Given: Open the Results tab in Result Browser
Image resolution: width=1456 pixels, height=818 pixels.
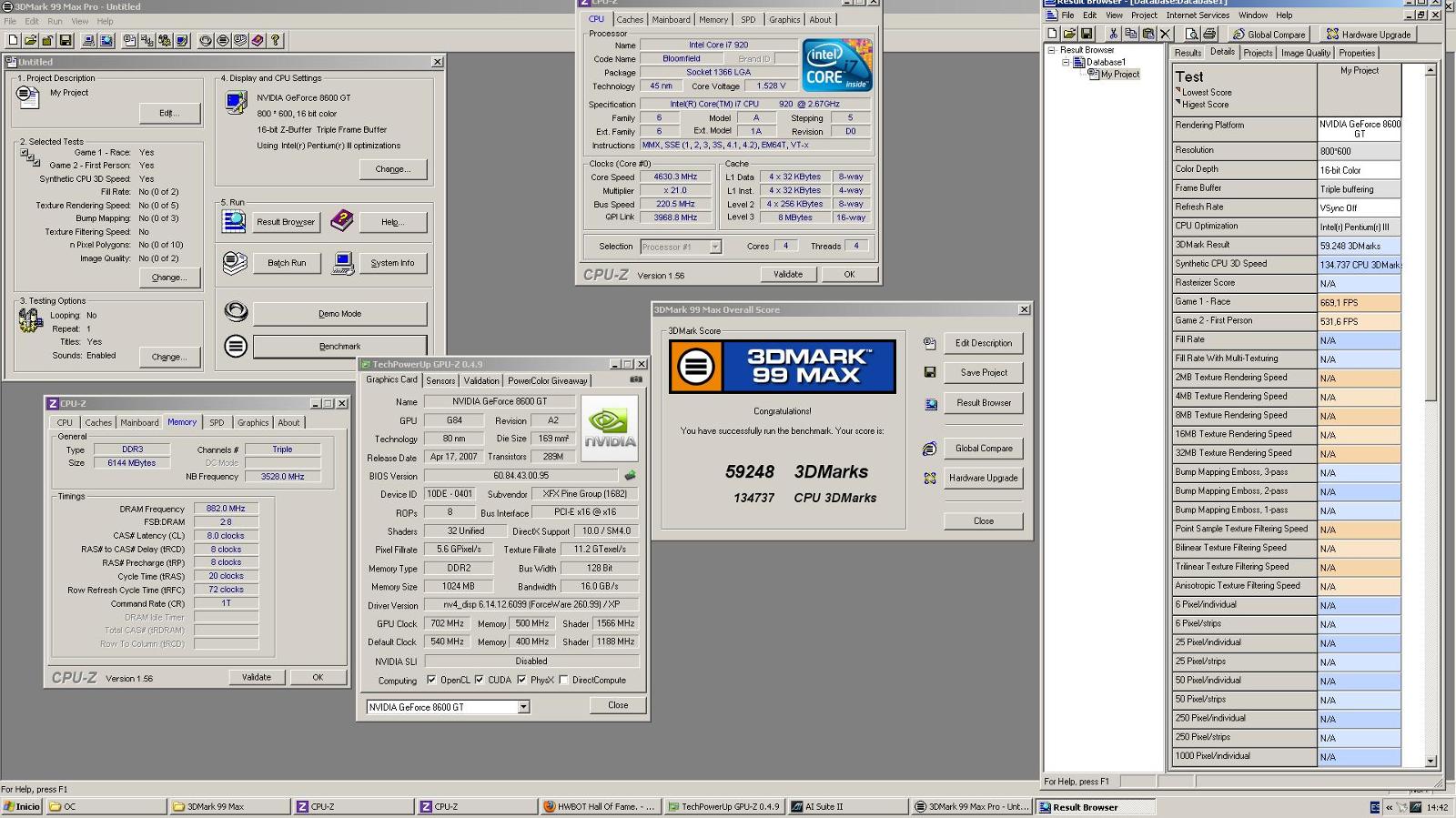Looking at the screenshot, I should tap(1188, 53).
